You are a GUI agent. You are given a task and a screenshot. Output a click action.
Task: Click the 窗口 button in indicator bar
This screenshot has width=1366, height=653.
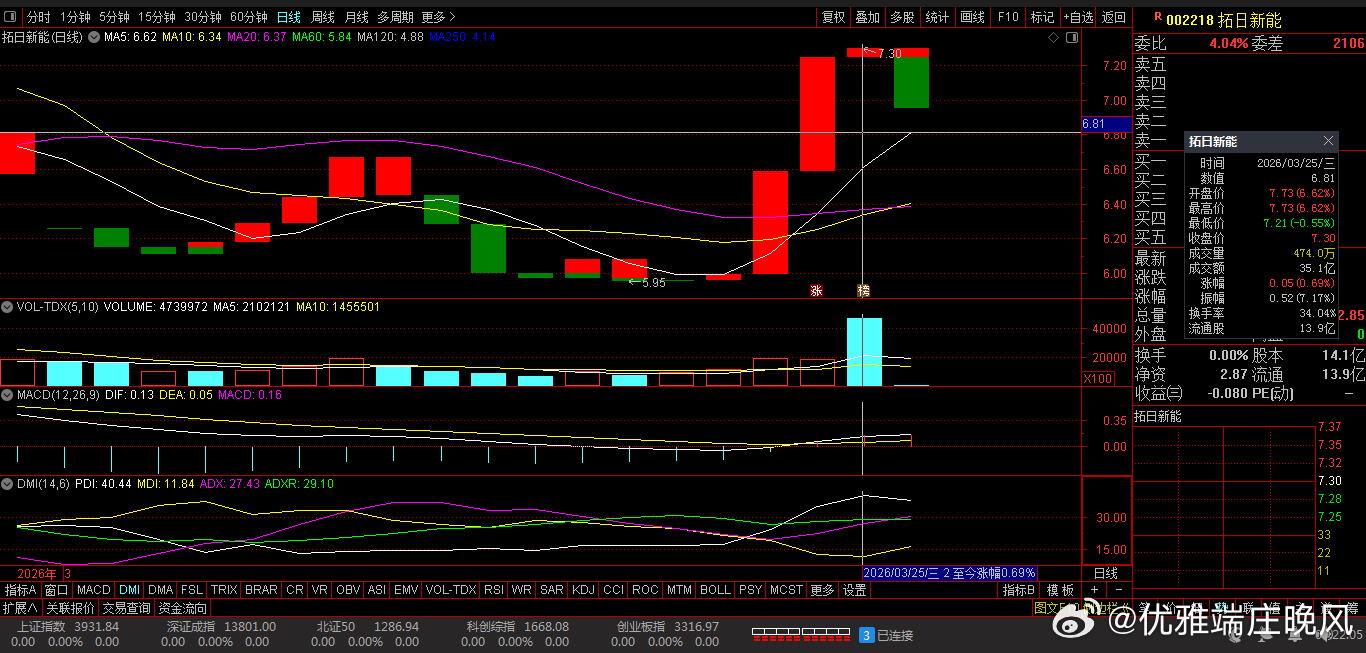tap(57, 590)
